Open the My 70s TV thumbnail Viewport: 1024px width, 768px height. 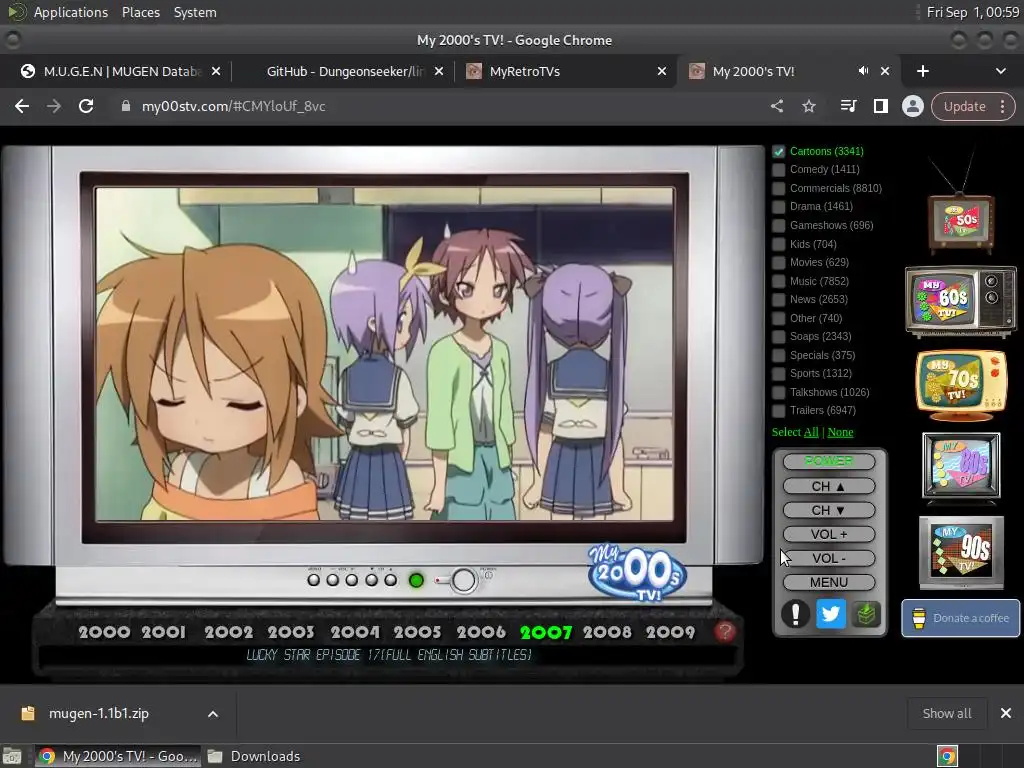(x=961, y=385)
